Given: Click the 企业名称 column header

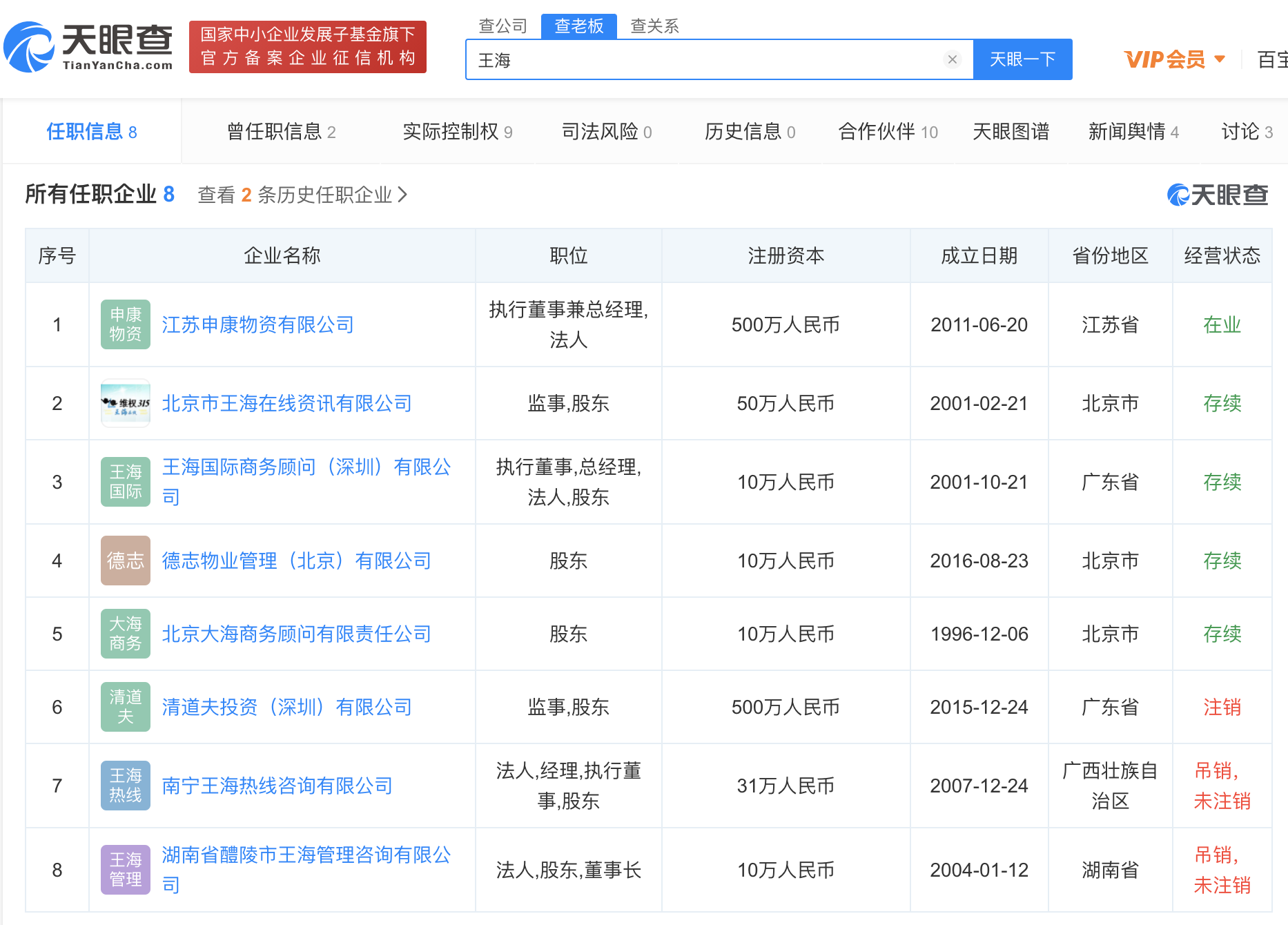Looking at the screenshot, I should (x=282, y=255).
